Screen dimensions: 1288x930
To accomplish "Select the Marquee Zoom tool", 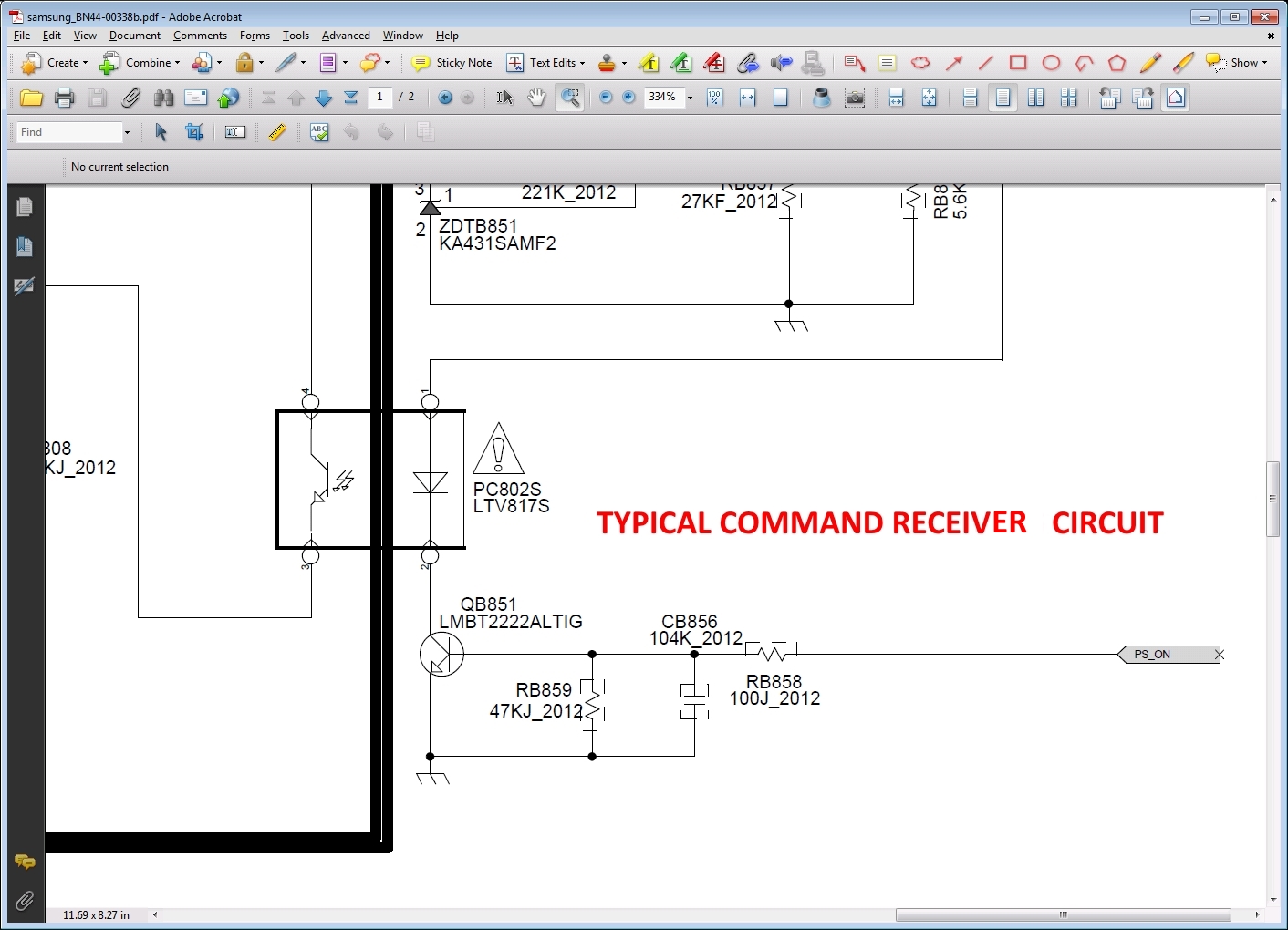I will coord(570,98).
